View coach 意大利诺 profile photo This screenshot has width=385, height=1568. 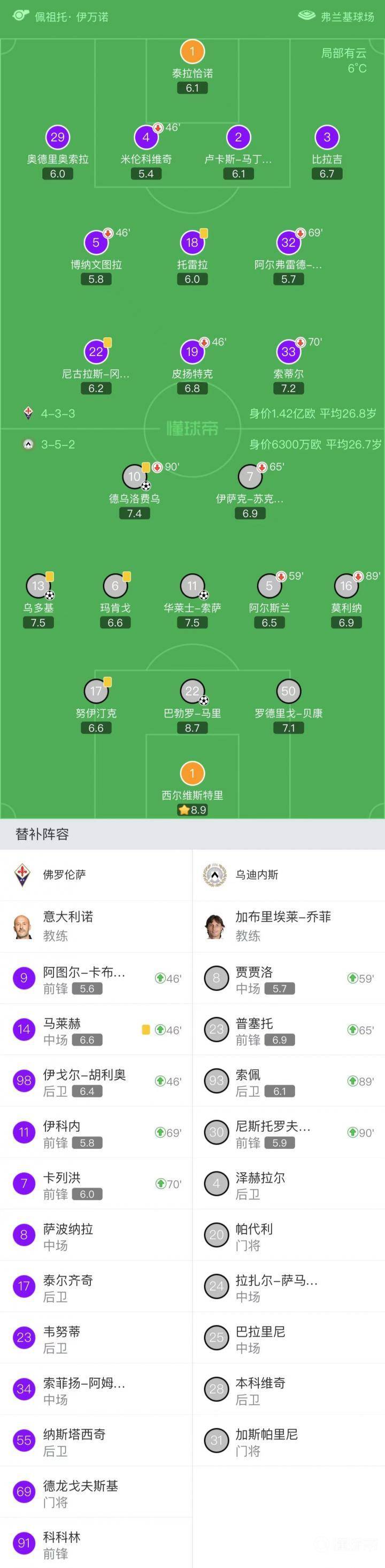pos(23,927)
